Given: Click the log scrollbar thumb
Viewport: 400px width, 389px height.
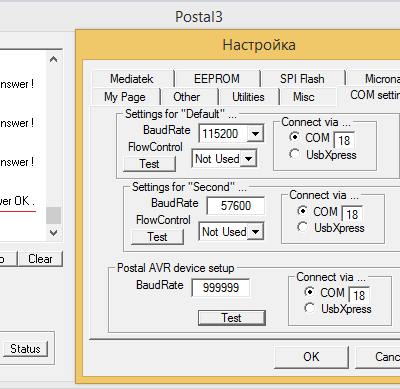Looking at the screenshot, I should pyautogui.click(x=53, y=215).
